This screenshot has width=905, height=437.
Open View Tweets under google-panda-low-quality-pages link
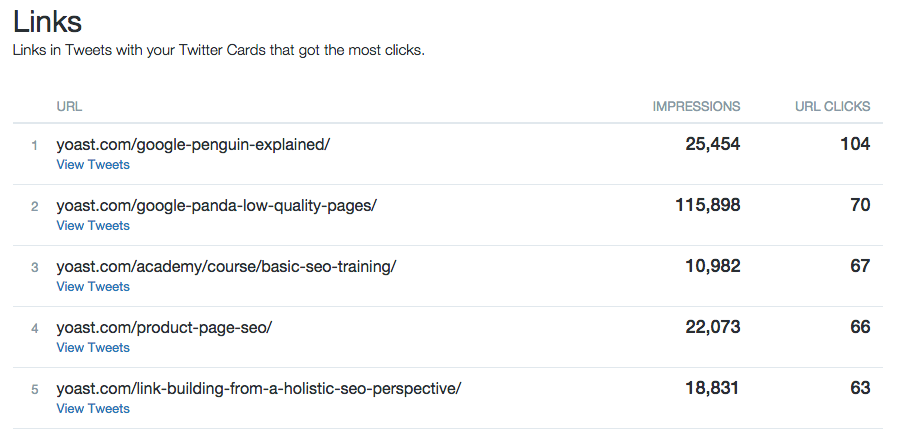pyautogui.click(x=93, y=226)
